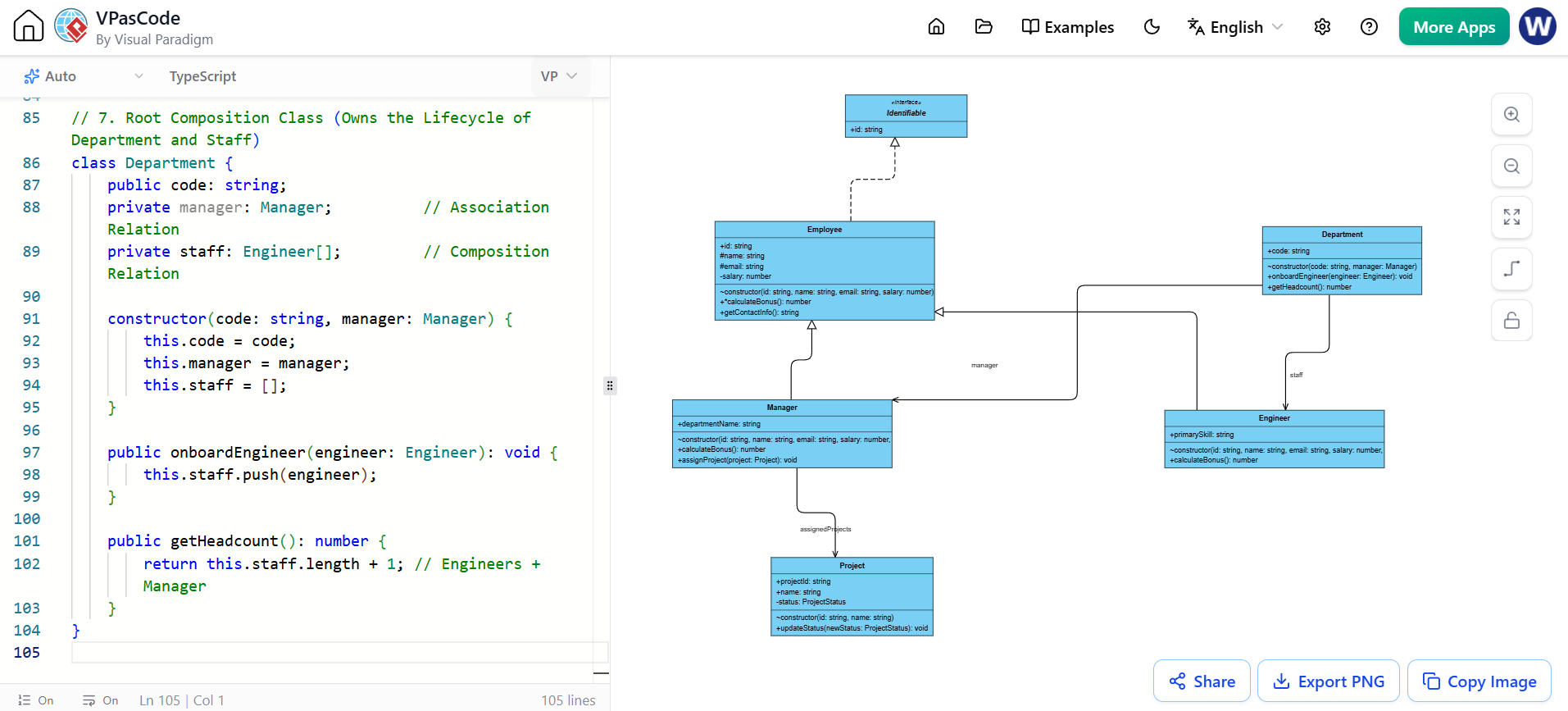Click the Copy Image button
The height and width of the screenshot is (711, 1568).
[x=1479, y=681]
